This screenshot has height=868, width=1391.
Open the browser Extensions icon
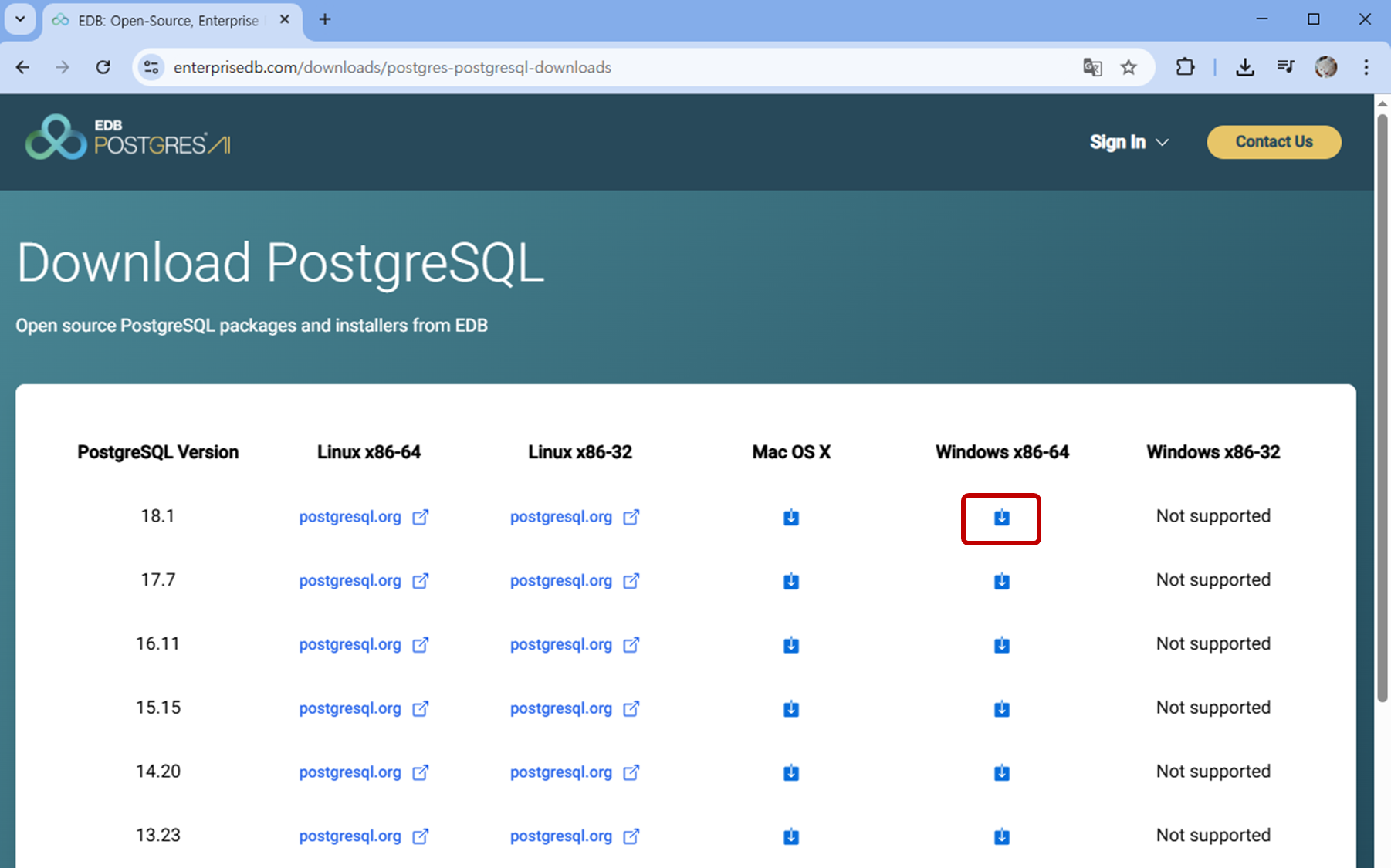click(x=1185, y=67)
